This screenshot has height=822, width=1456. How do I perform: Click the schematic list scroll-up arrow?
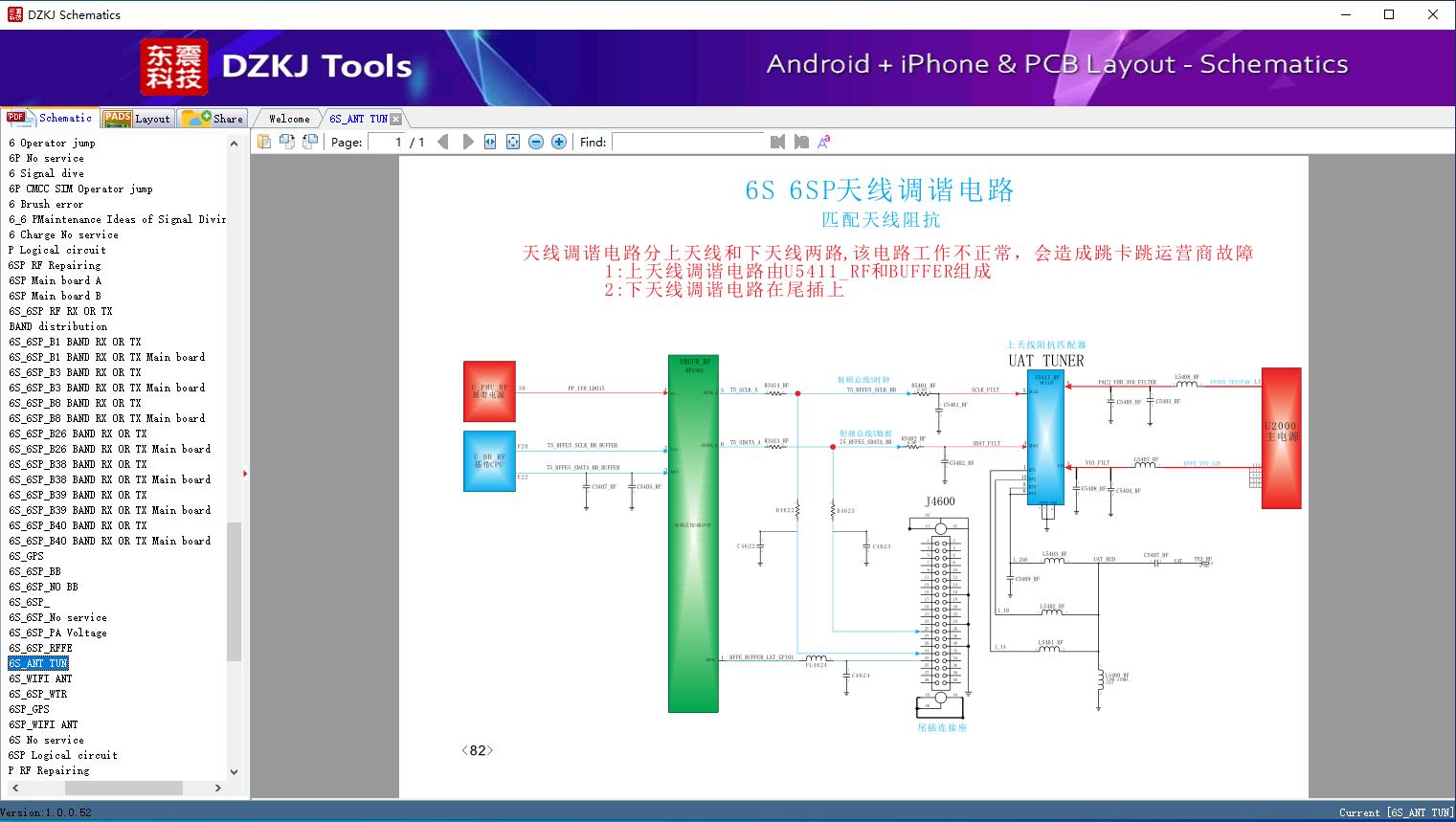tap(235, 144)
